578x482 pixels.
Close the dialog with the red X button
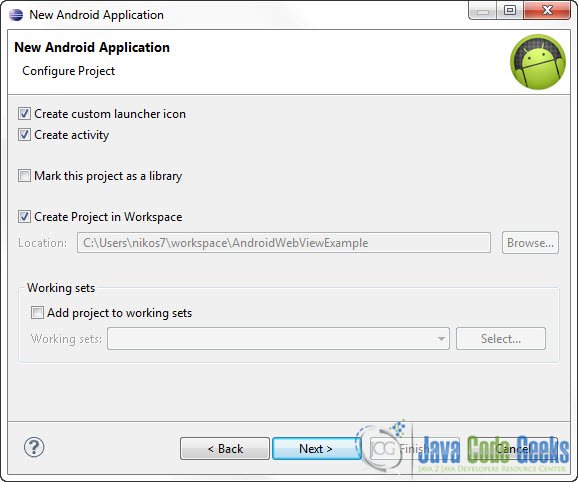pos(547,11)
